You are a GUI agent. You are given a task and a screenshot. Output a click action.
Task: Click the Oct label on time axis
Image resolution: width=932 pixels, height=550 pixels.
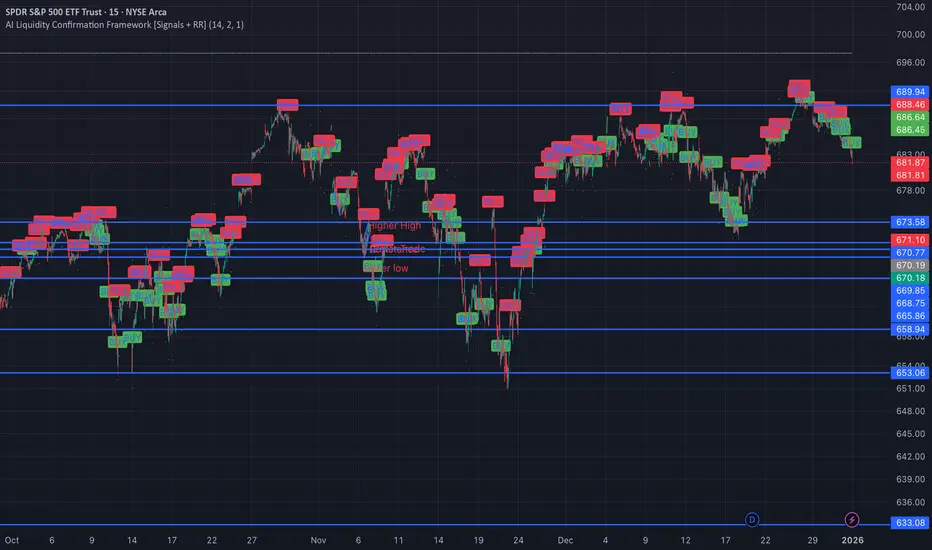12,540
